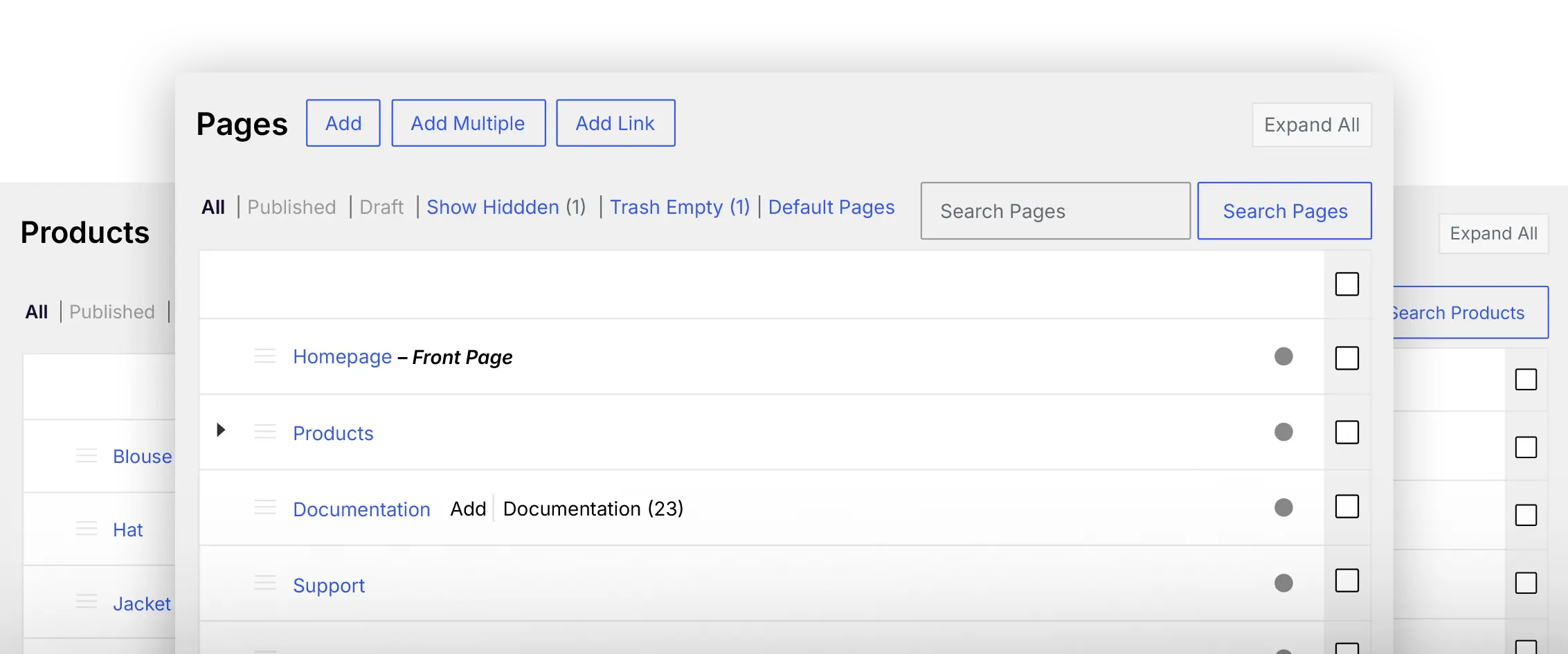The width and height of the screenshot is (1568, 654).
Task: Select Published filter in Products window
Action: click(112, 312)
